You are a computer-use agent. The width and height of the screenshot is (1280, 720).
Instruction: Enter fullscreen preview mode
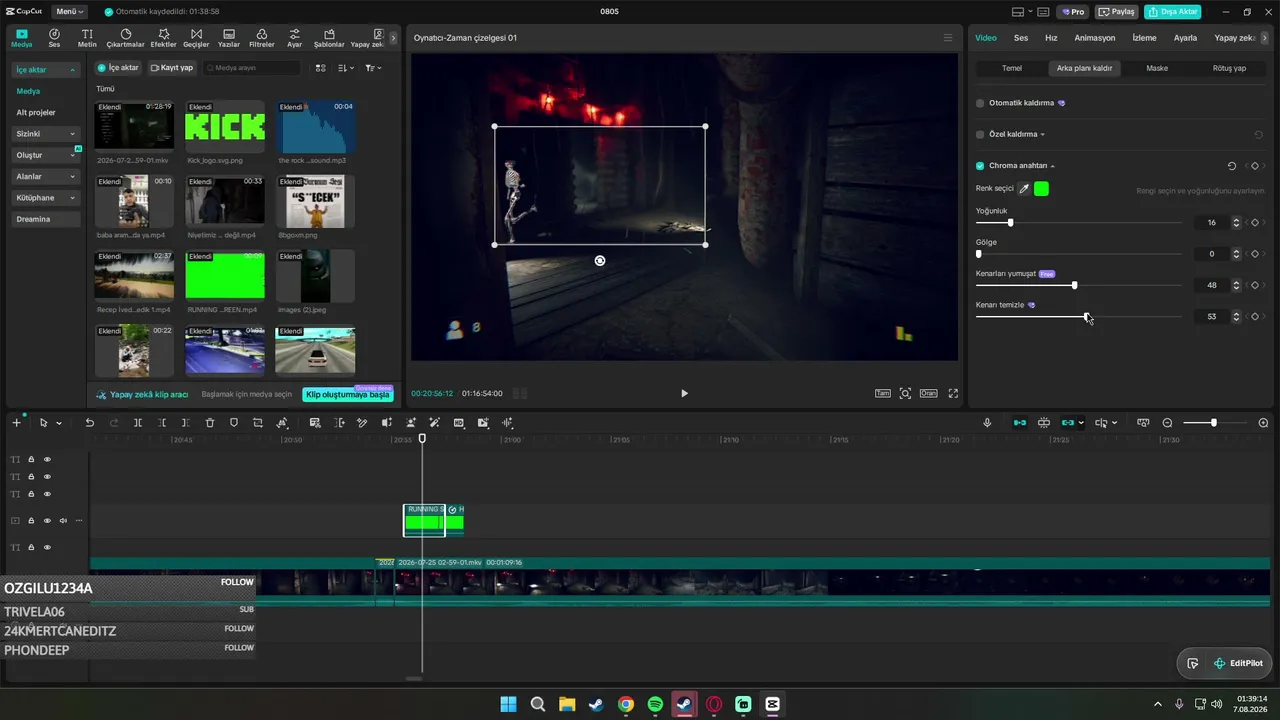pos(953,393)
